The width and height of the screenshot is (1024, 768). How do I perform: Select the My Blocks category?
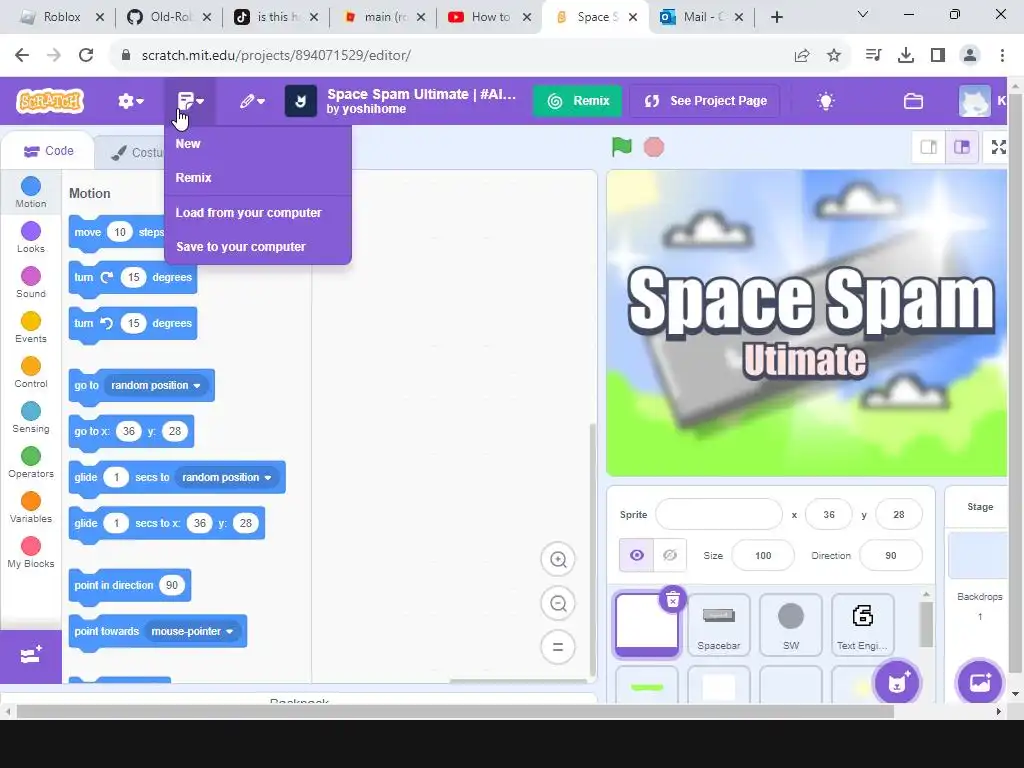(31, 552)
